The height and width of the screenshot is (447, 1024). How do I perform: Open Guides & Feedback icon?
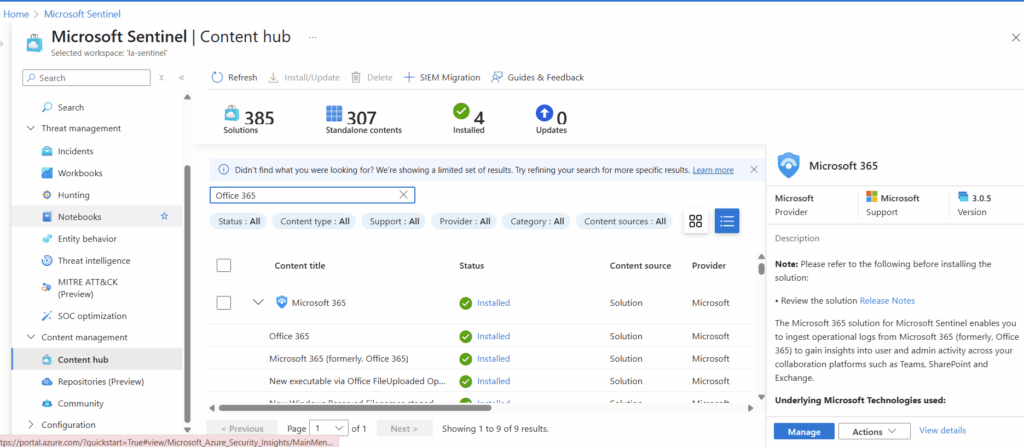[497, 77]
